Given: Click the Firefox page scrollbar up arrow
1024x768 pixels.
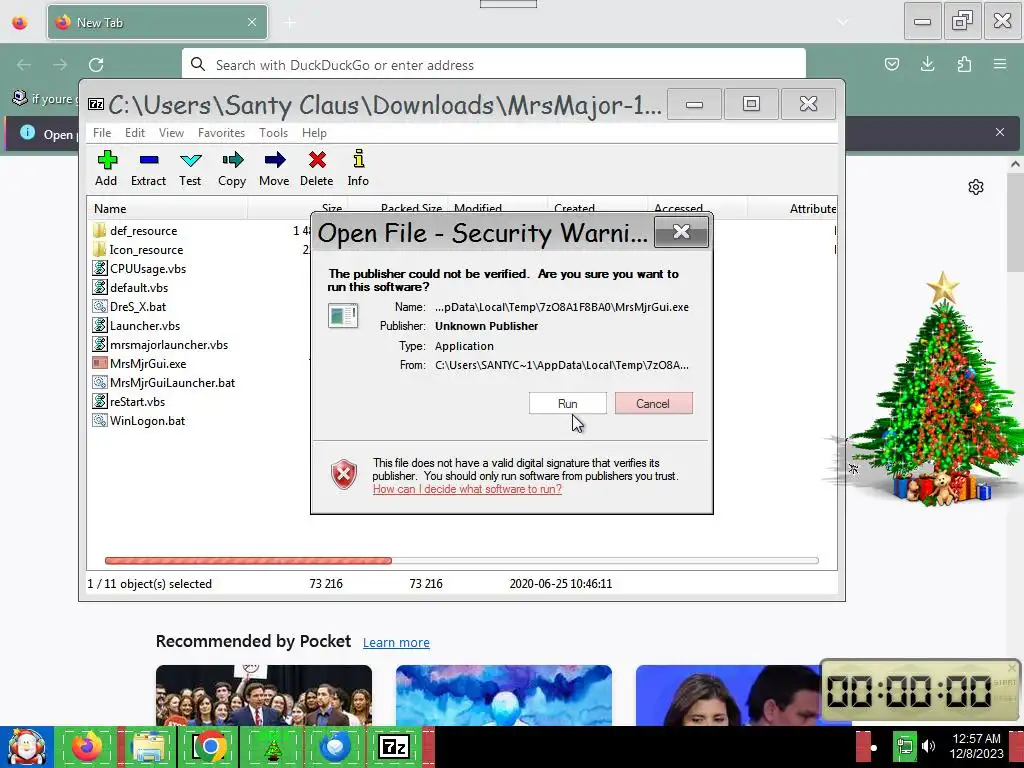Looking at the screenshot, I should point(1015,164).
